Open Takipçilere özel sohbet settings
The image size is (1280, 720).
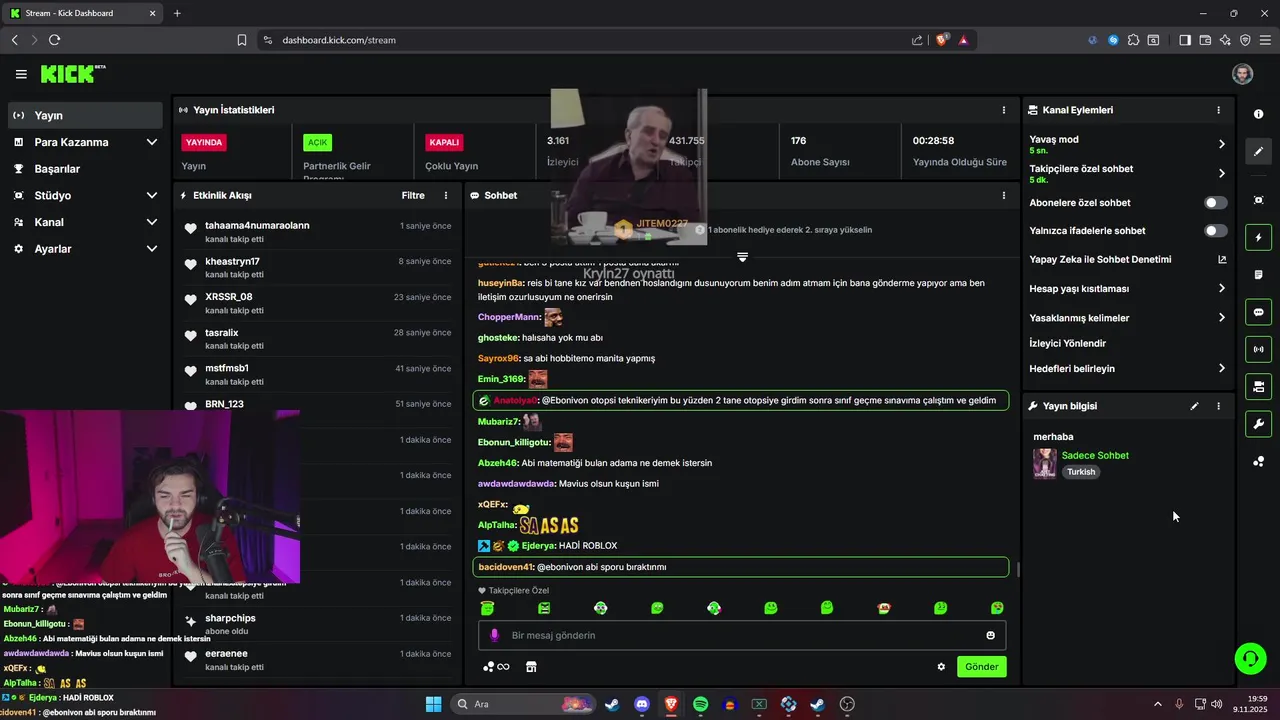(x=1127, y=173)
